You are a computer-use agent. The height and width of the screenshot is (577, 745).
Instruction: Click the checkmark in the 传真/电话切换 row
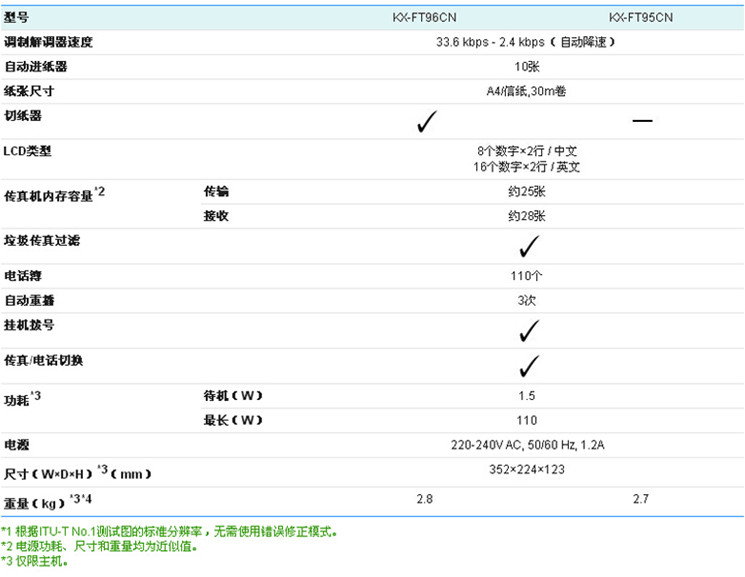coord(529,366)
